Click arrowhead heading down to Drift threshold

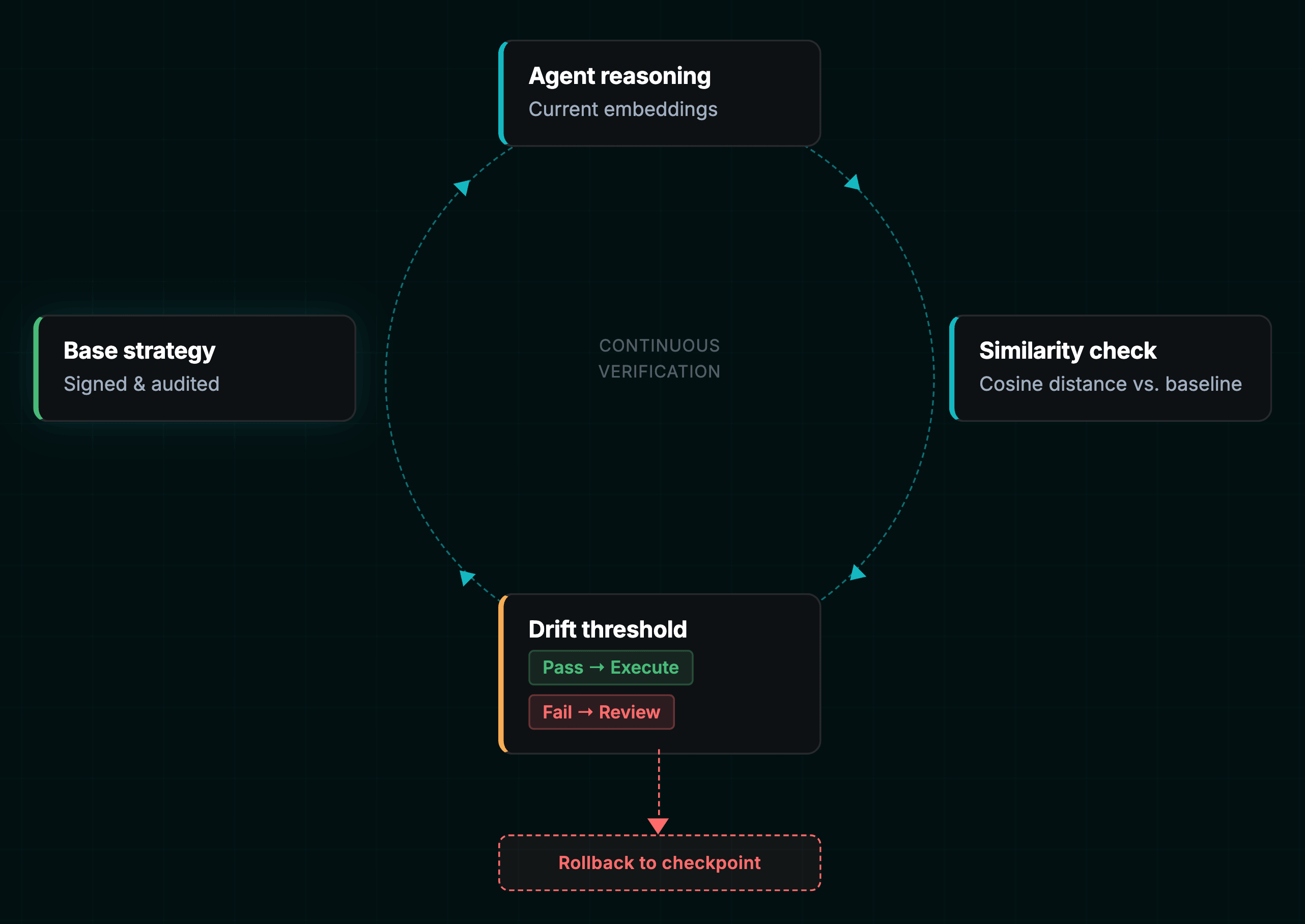coord(857,573)
